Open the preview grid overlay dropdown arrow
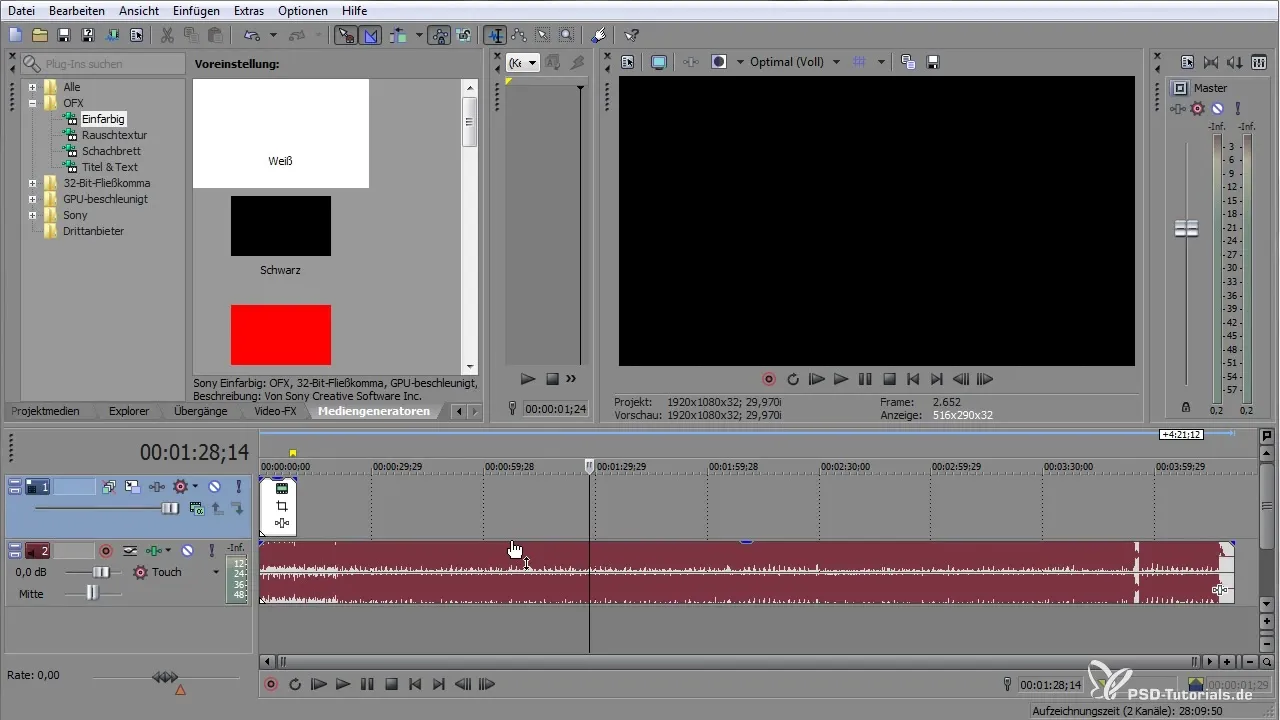This screenshot has height=720, width=1280. coord(881,62)
